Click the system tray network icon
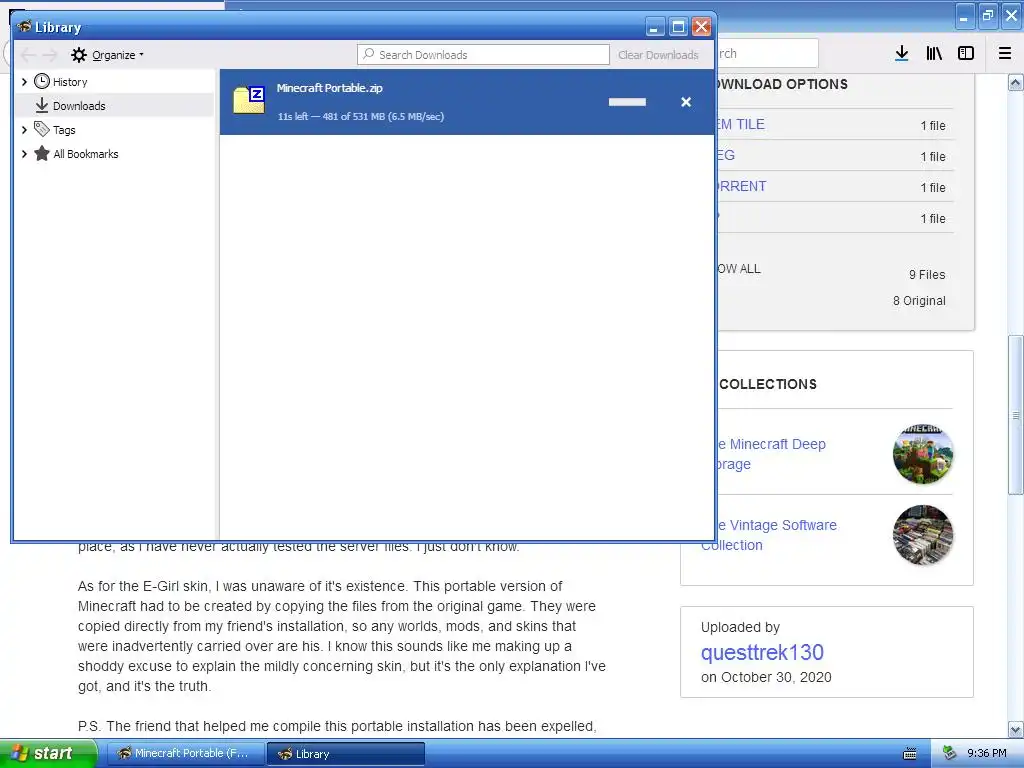The image size is (1024, 768). click(x=950, y=753)
